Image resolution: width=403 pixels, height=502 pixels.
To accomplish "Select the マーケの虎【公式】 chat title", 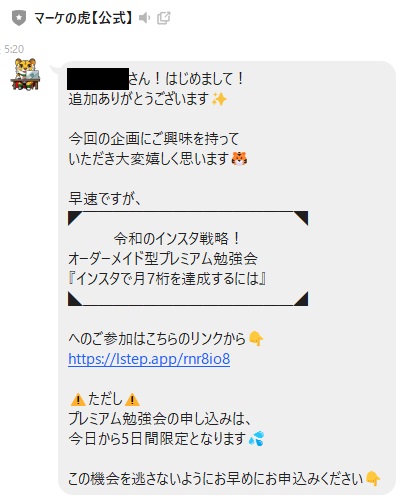I will [x=83, y=18].
